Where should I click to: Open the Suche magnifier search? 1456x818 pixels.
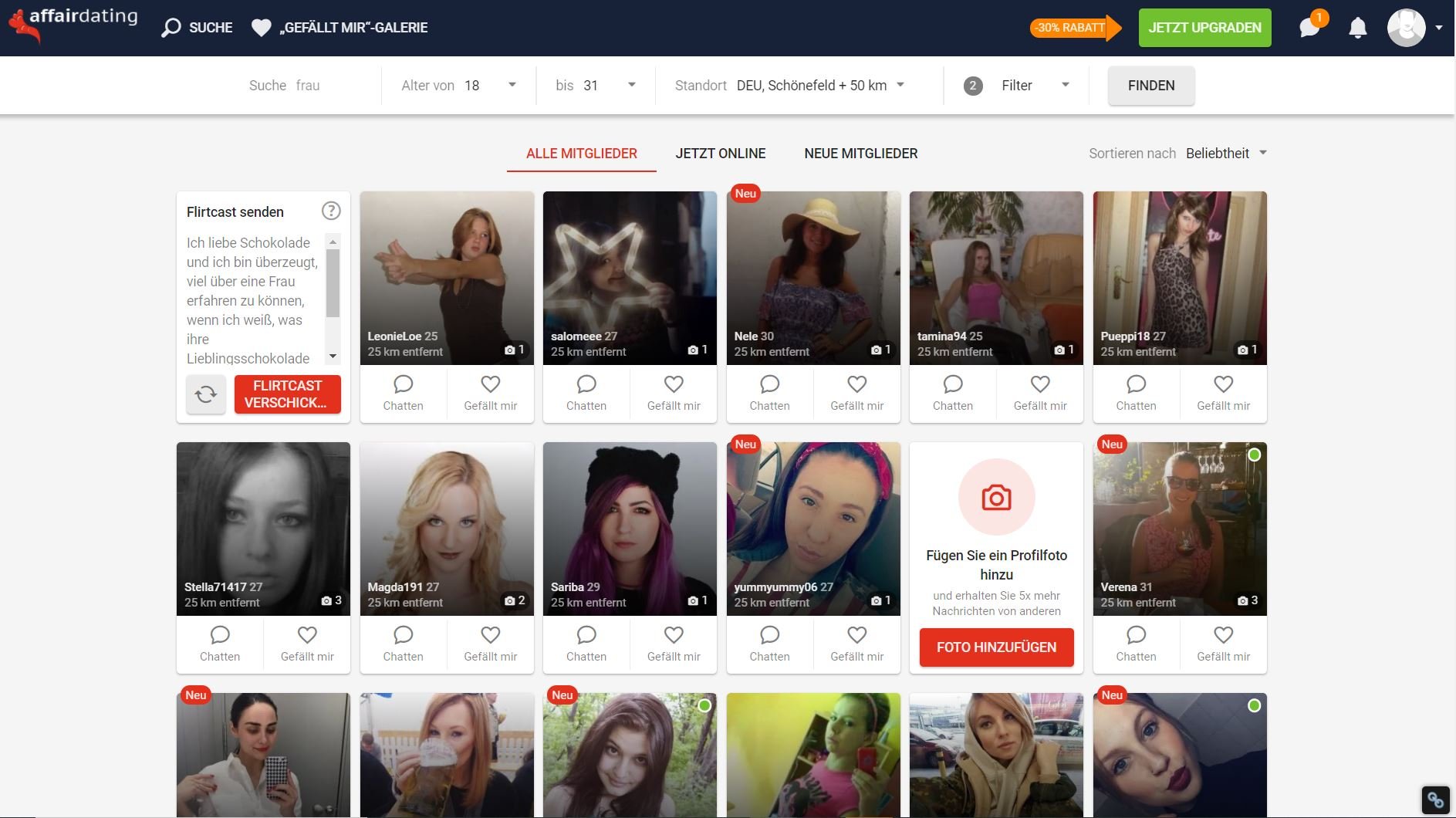coord(198,28)
